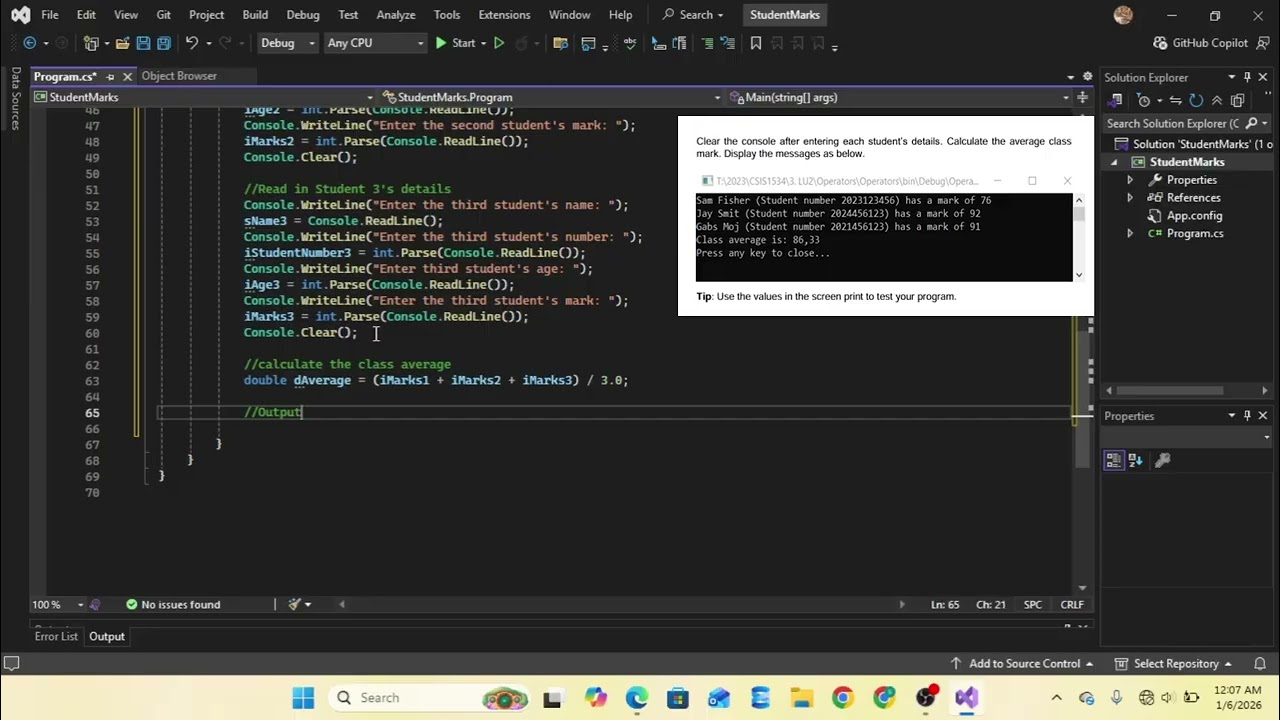This screenshot has width=1280, height=720.
Task: Select the Output tab at bottom
Action: coord(107,636)
